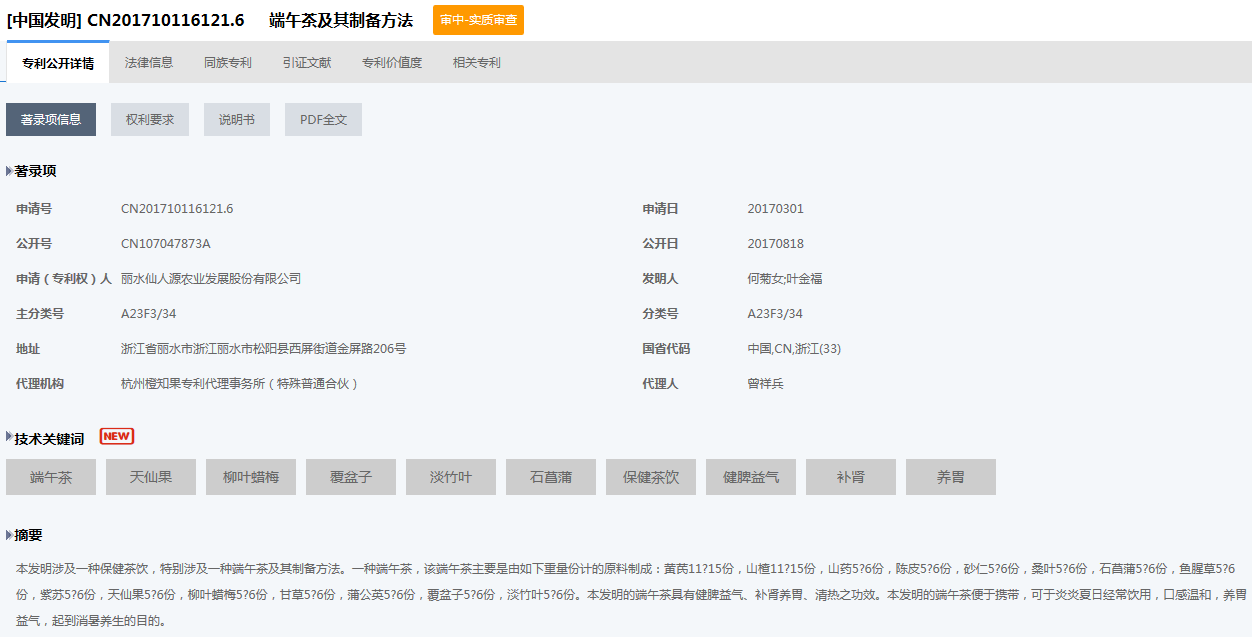The width and height of the screenshot is (1252, 637).
Task: Click applicant 丽水仙人源农业发展股份有限公司
Action: (x=211, y=279)
